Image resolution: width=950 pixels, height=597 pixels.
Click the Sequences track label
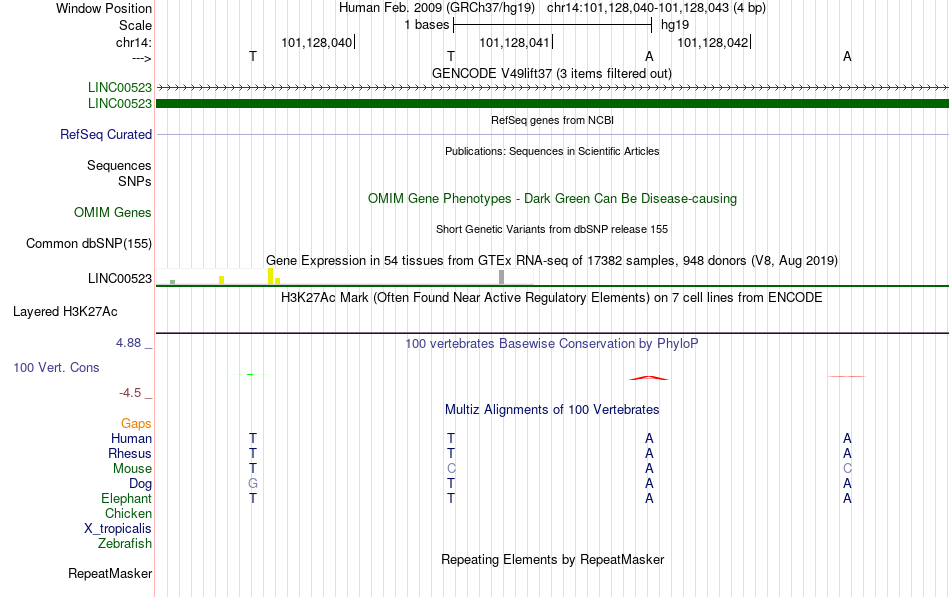[x=119, y=165]
